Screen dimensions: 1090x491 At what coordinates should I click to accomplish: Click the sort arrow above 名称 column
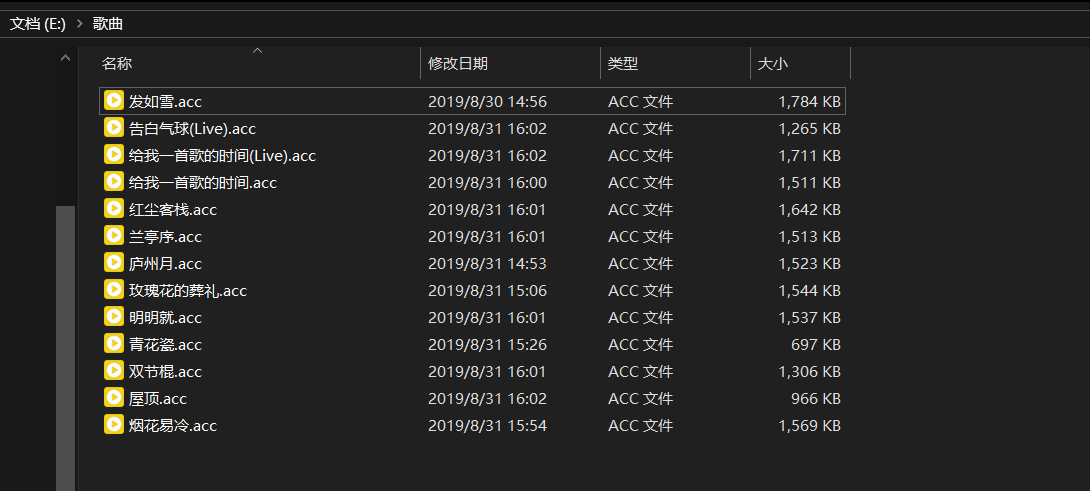[x=257, y=50]
